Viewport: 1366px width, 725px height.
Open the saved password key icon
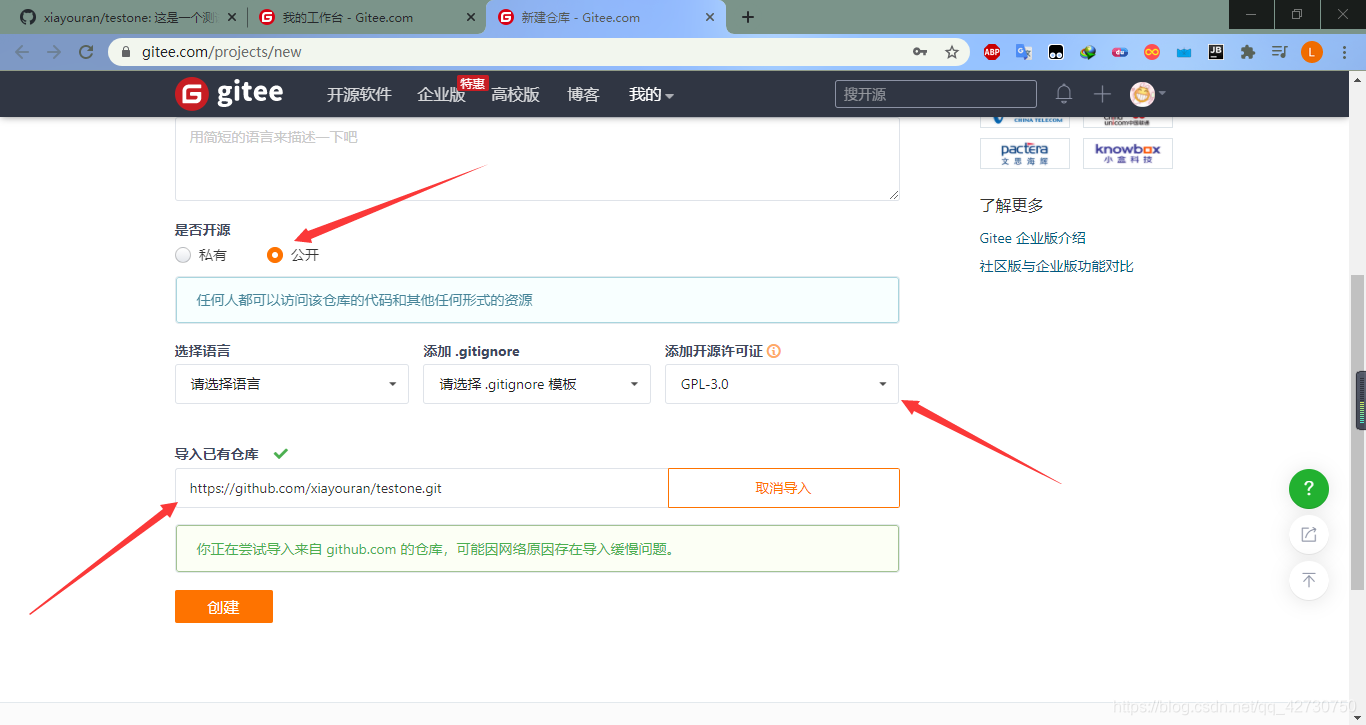pyautogui.click(x=920, y=52)
